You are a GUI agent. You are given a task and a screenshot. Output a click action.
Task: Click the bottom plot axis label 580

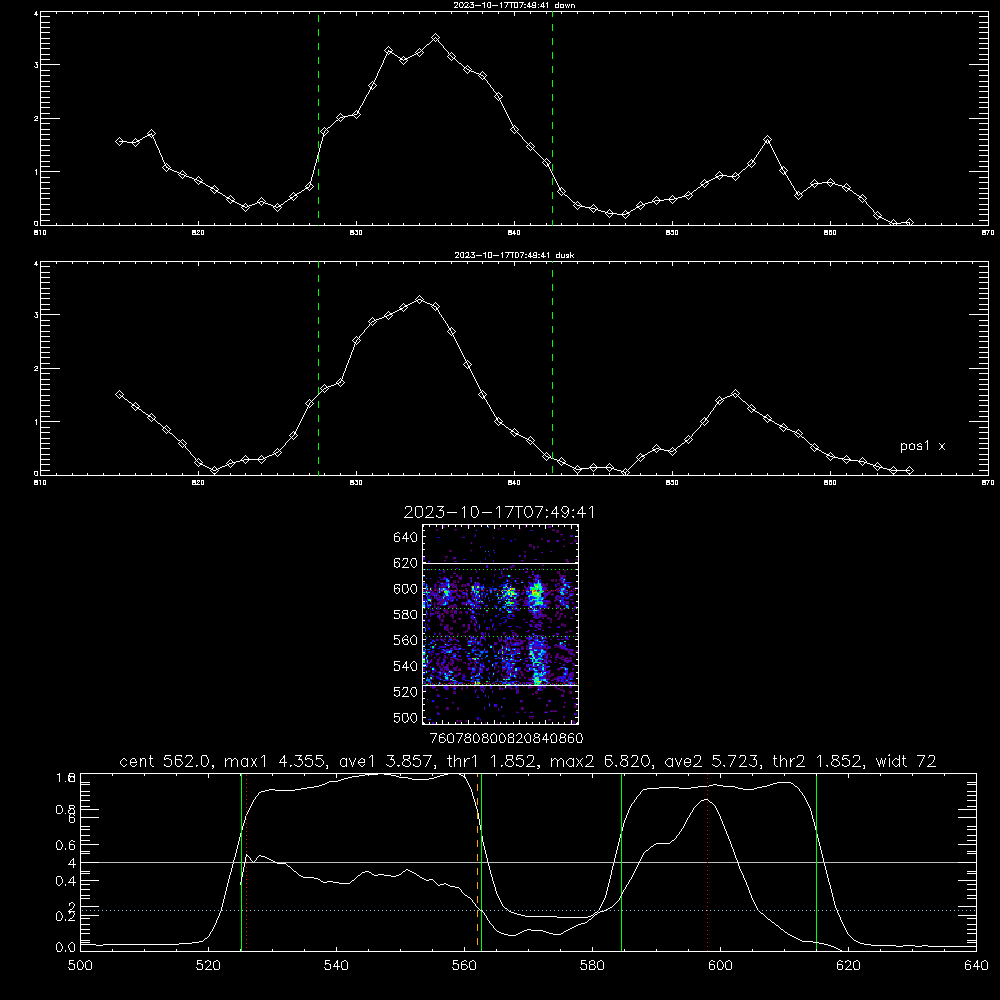pos(592,966)
